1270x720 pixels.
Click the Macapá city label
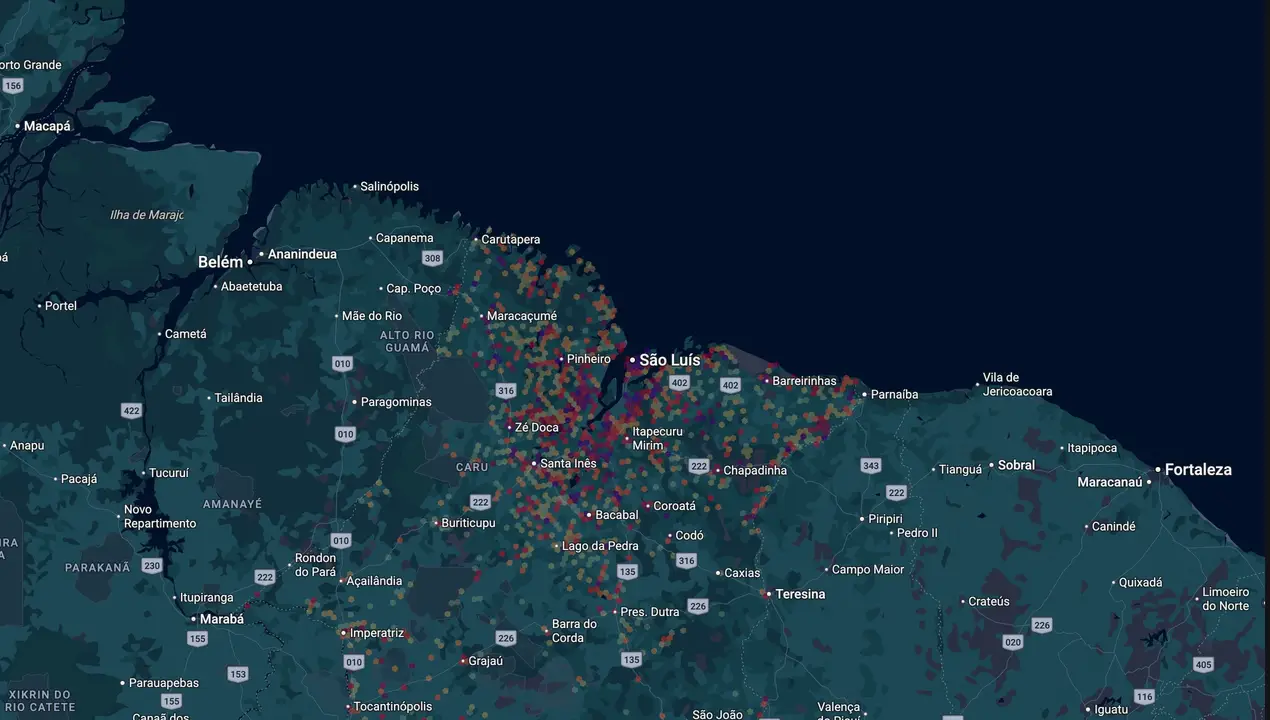(47, 126)
